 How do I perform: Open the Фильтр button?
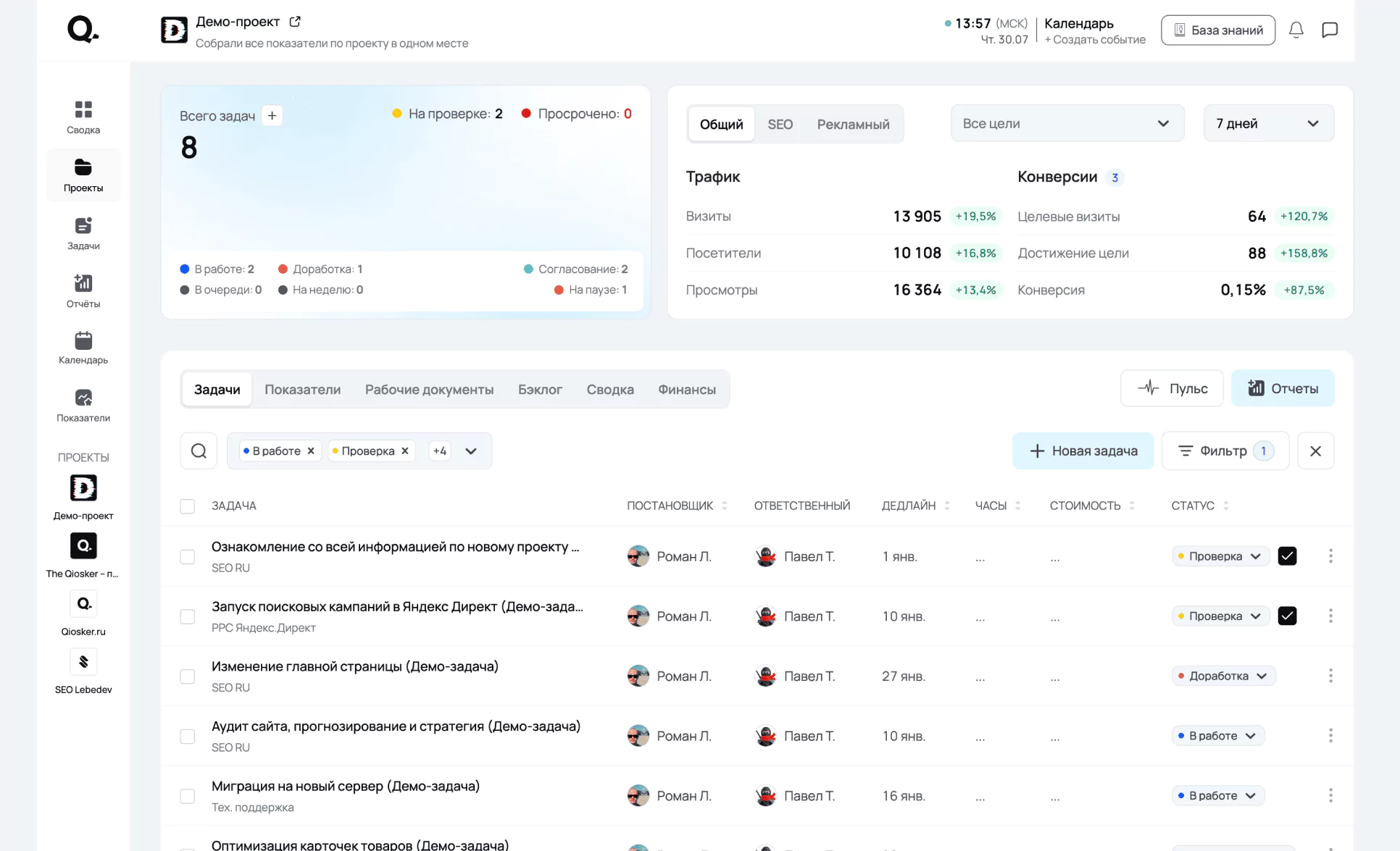pos(1225,450)
